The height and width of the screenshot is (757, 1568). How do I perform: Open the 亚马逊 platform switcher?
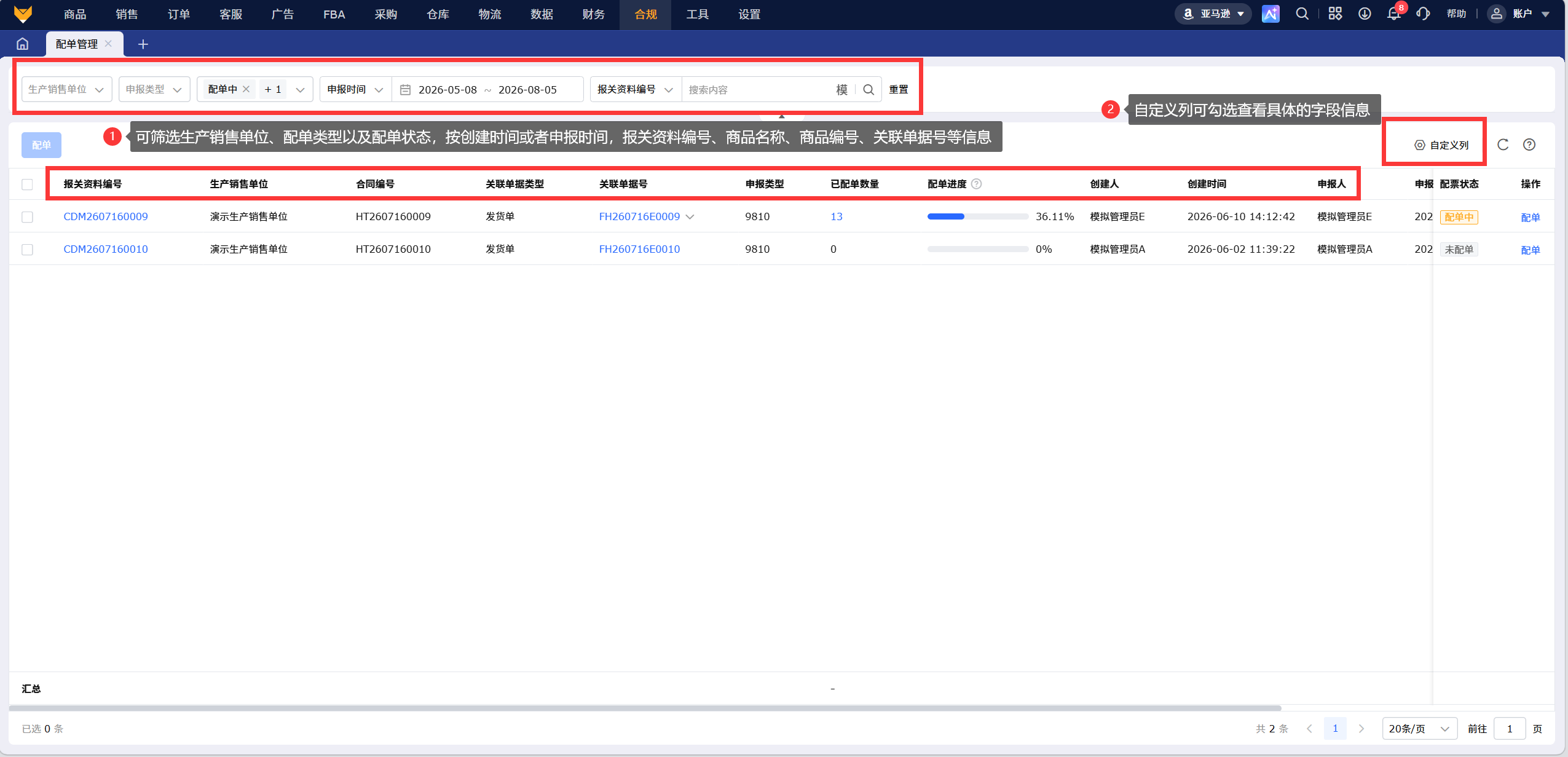1213,14
